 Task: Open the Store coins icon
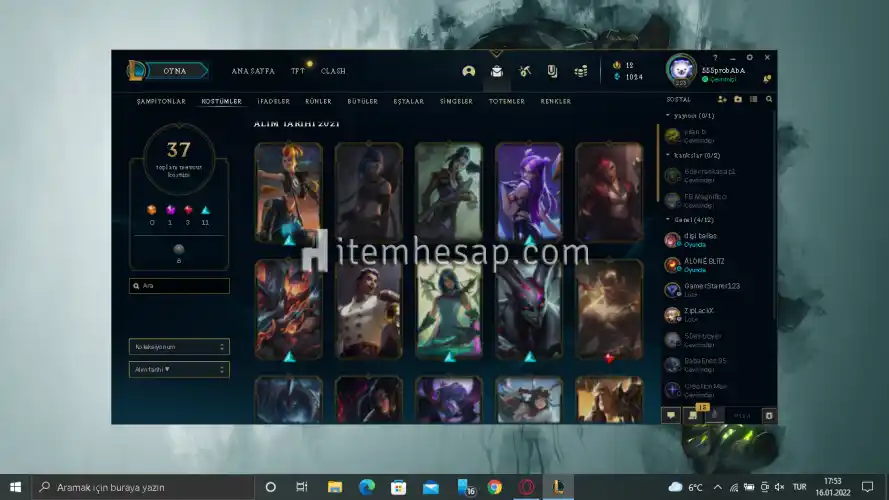pyautogui.click(x=580, y=71)
